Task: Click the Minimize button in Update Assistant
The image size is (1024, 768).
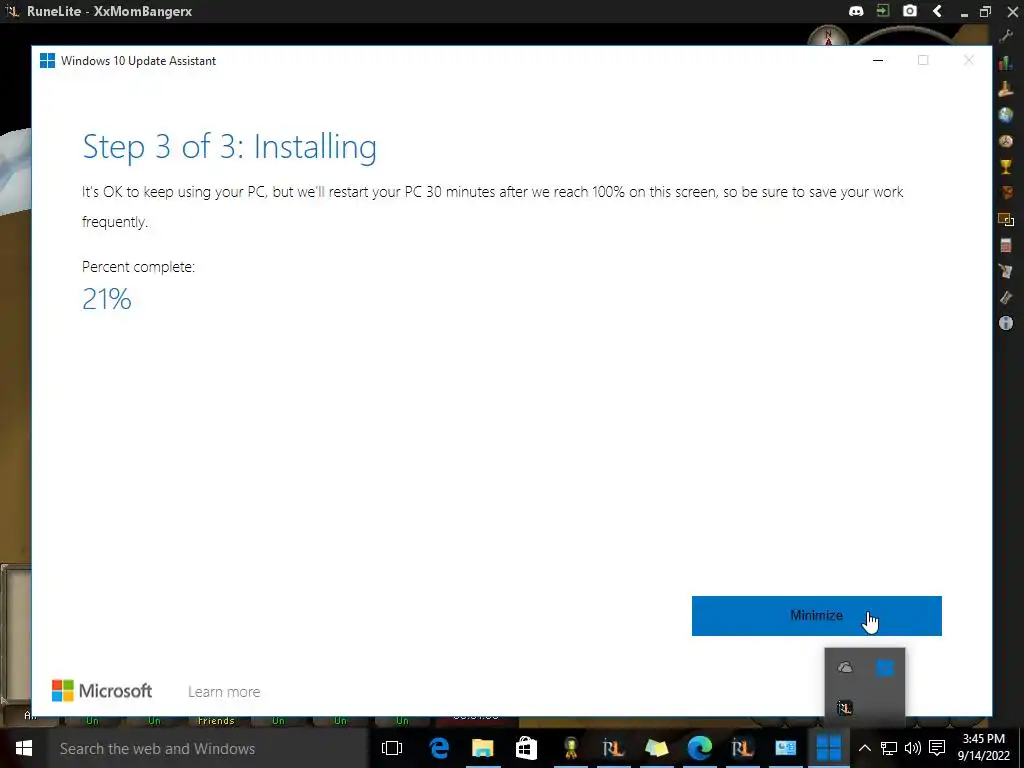Action: click(x=816, y=615)
